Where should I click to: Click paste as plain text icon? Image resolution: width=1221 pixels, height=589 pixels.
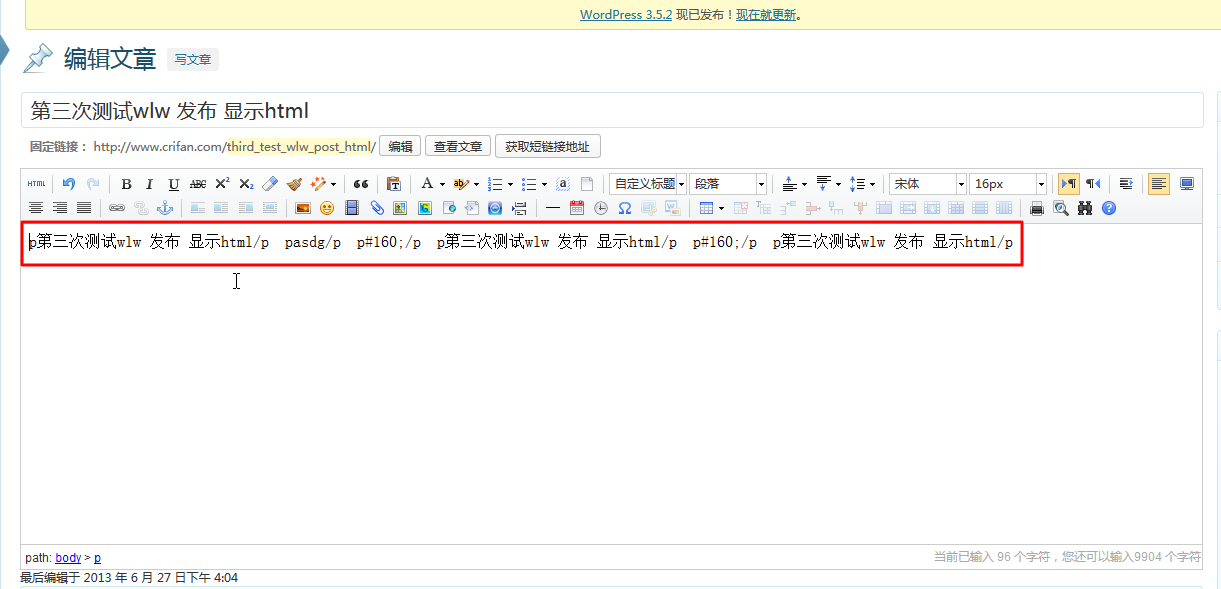pyautogui.click(x=394, y=184)
